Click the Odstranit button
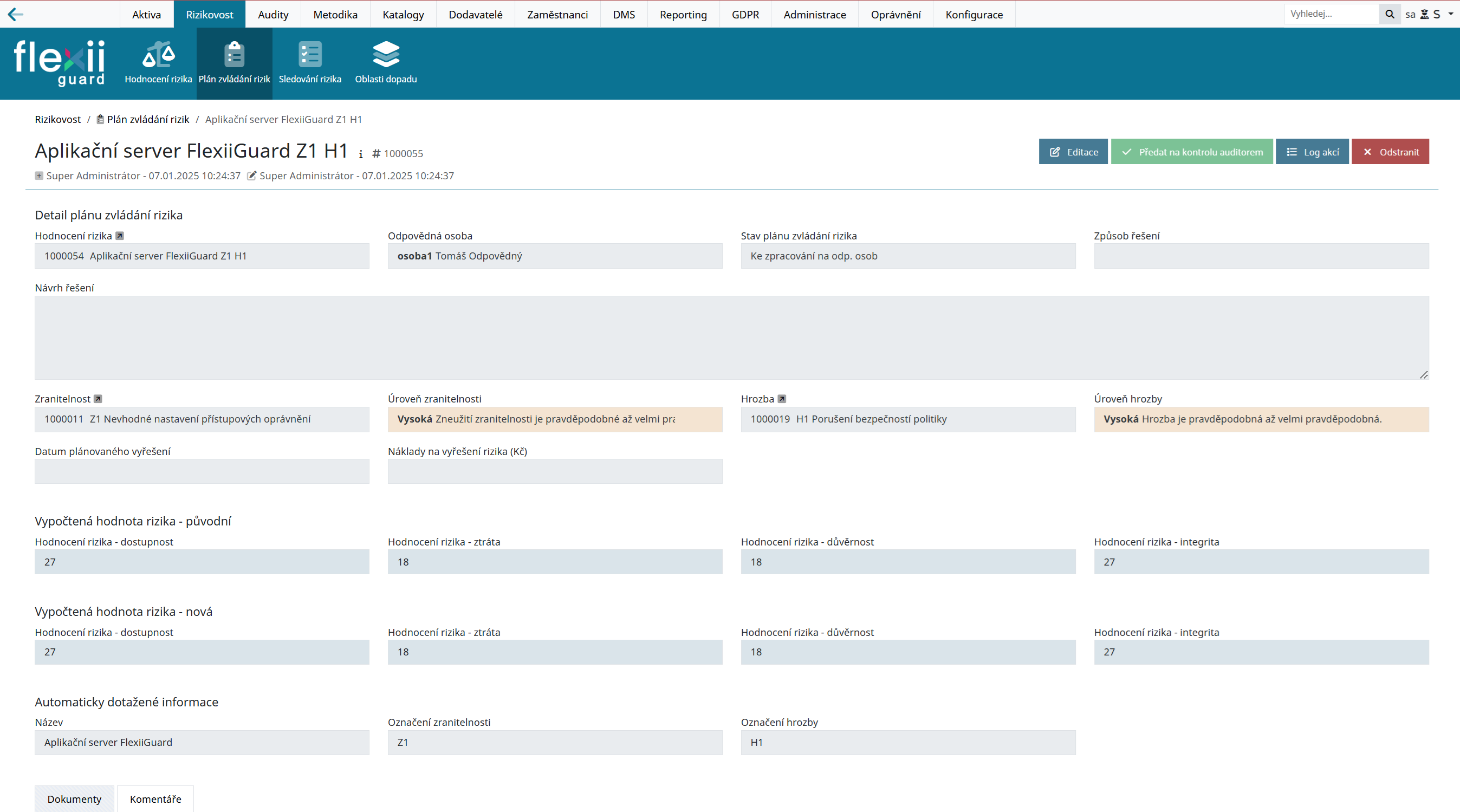The width and height of the screenshot is (1460, 812). (1390, 152)
